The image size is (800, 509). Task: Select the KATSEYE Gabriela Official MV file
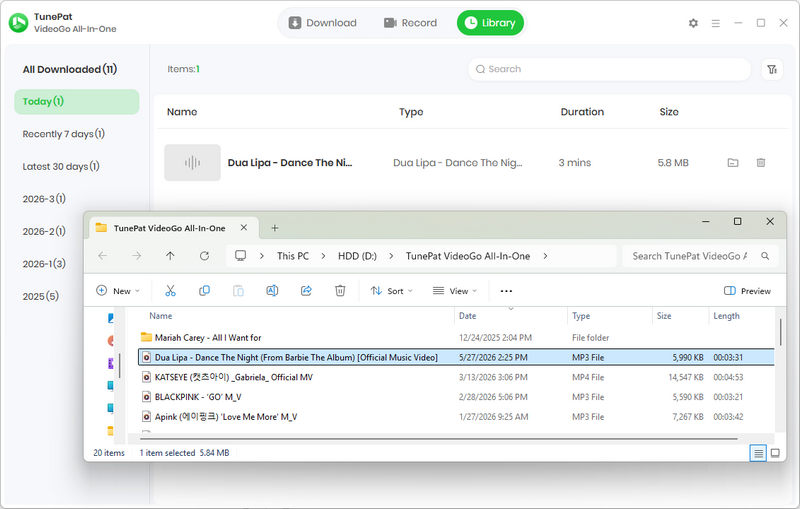pos(457,377)
